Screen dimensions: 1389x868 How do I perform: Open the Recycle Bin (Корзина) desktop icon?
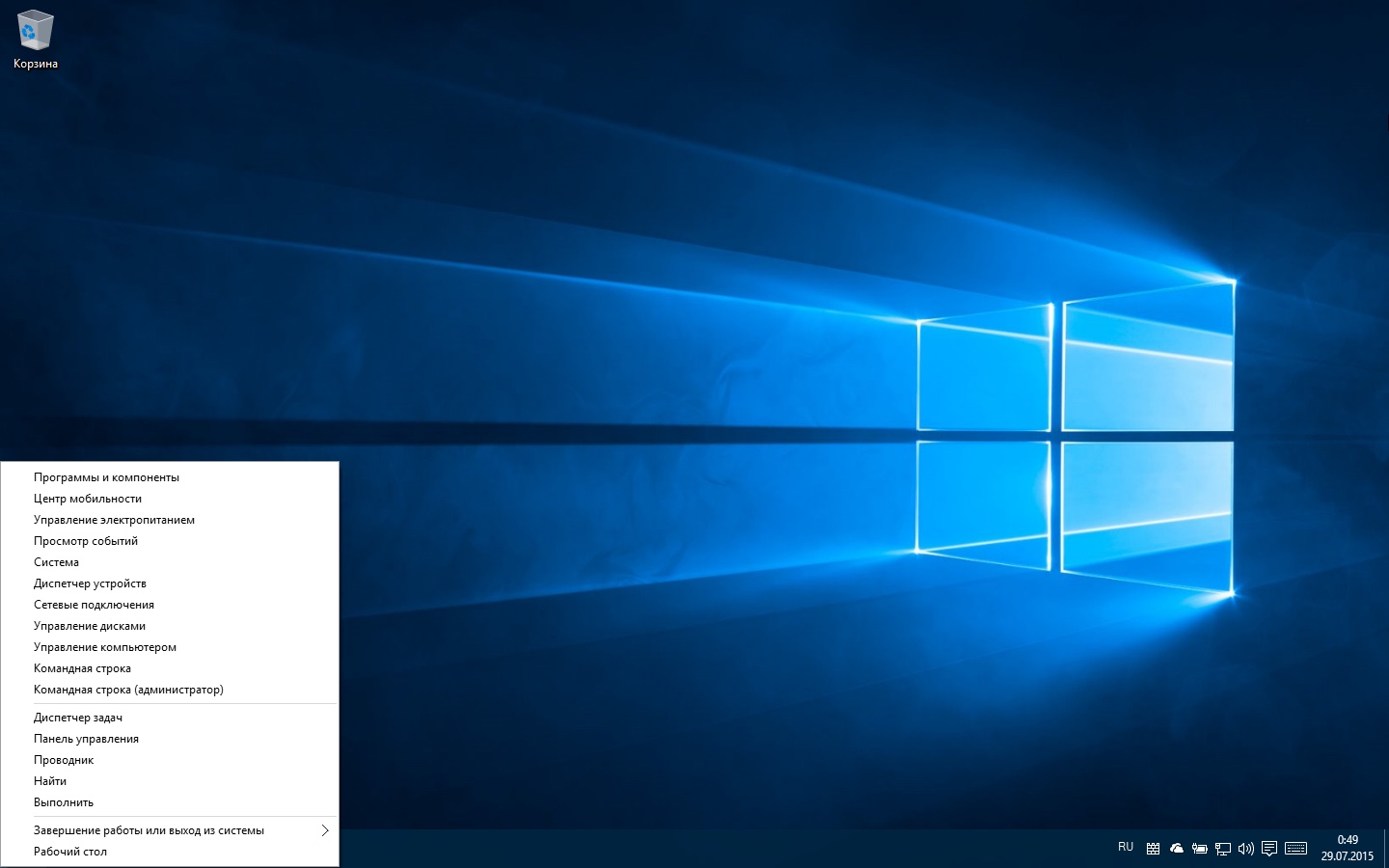36,41
